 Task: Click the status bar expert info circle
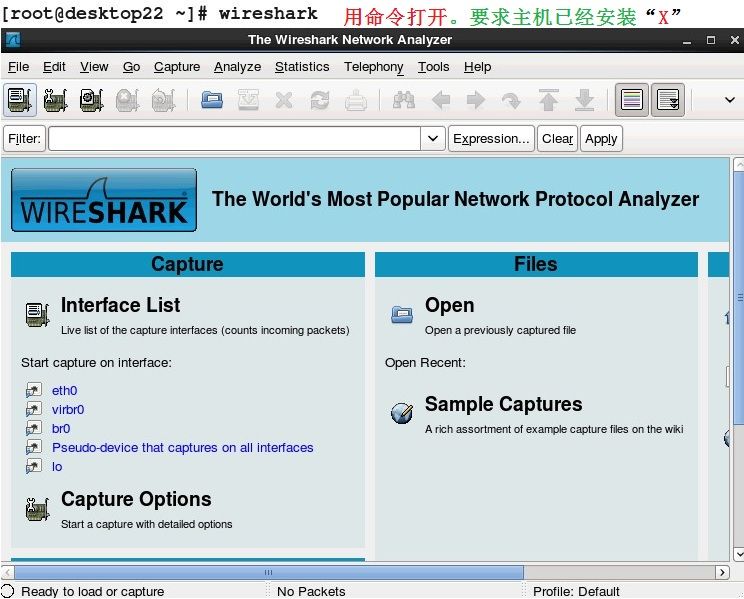pyautogui.click(x=8, y=591)
